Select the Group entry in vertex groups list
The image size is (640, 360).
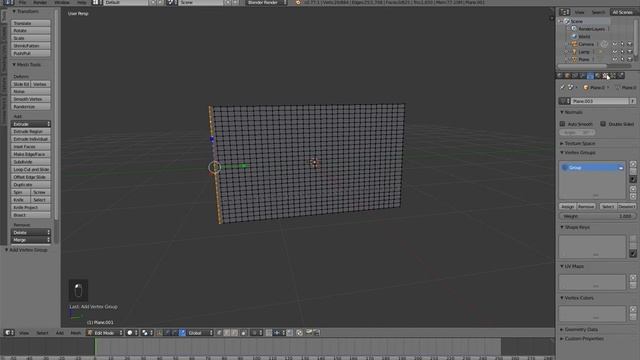pyautogui.click(x=592, y=167)
